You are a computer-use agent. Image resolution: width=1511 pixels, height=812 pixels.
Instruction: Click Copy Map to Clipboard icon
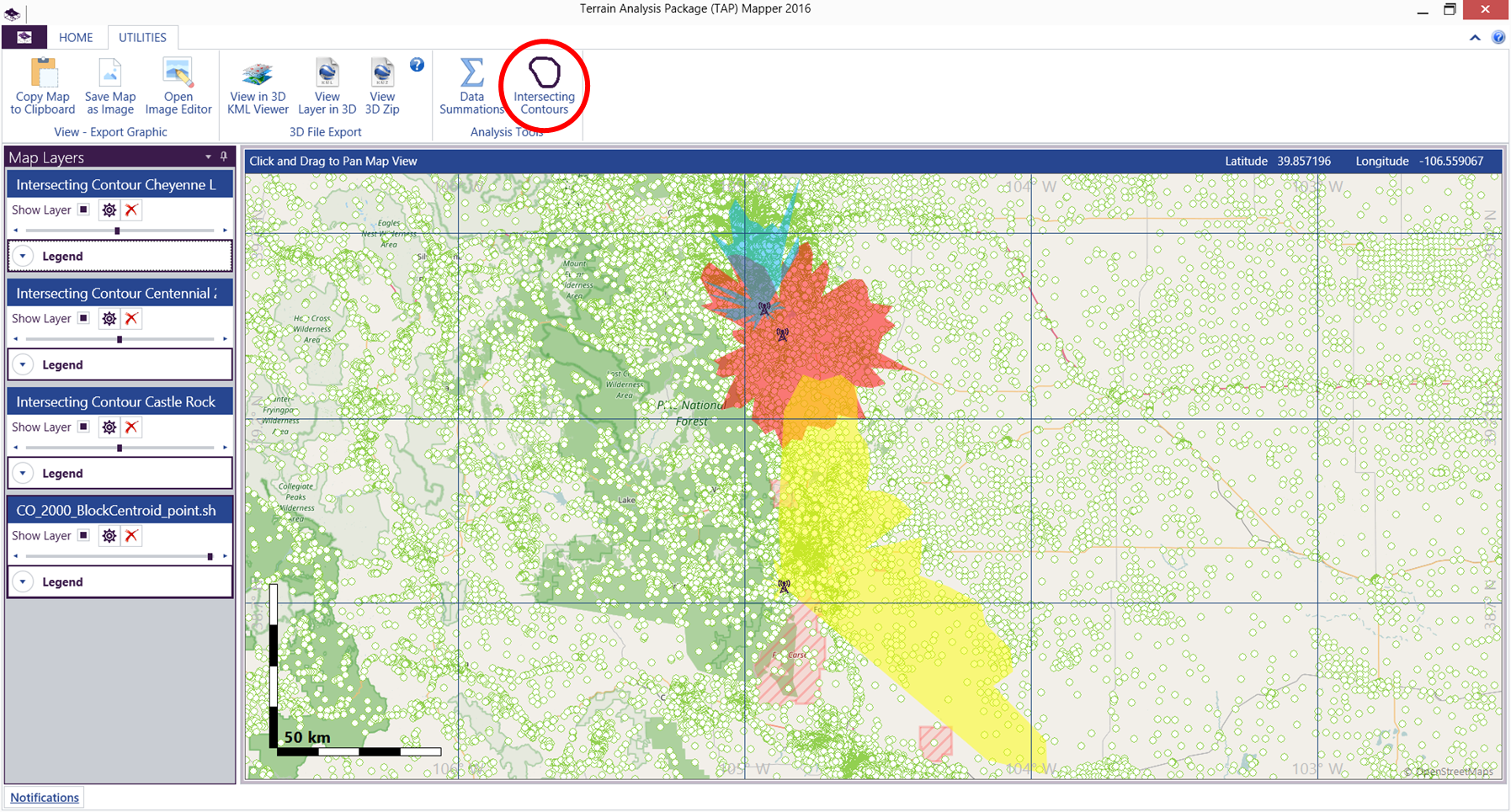point(43,74)
